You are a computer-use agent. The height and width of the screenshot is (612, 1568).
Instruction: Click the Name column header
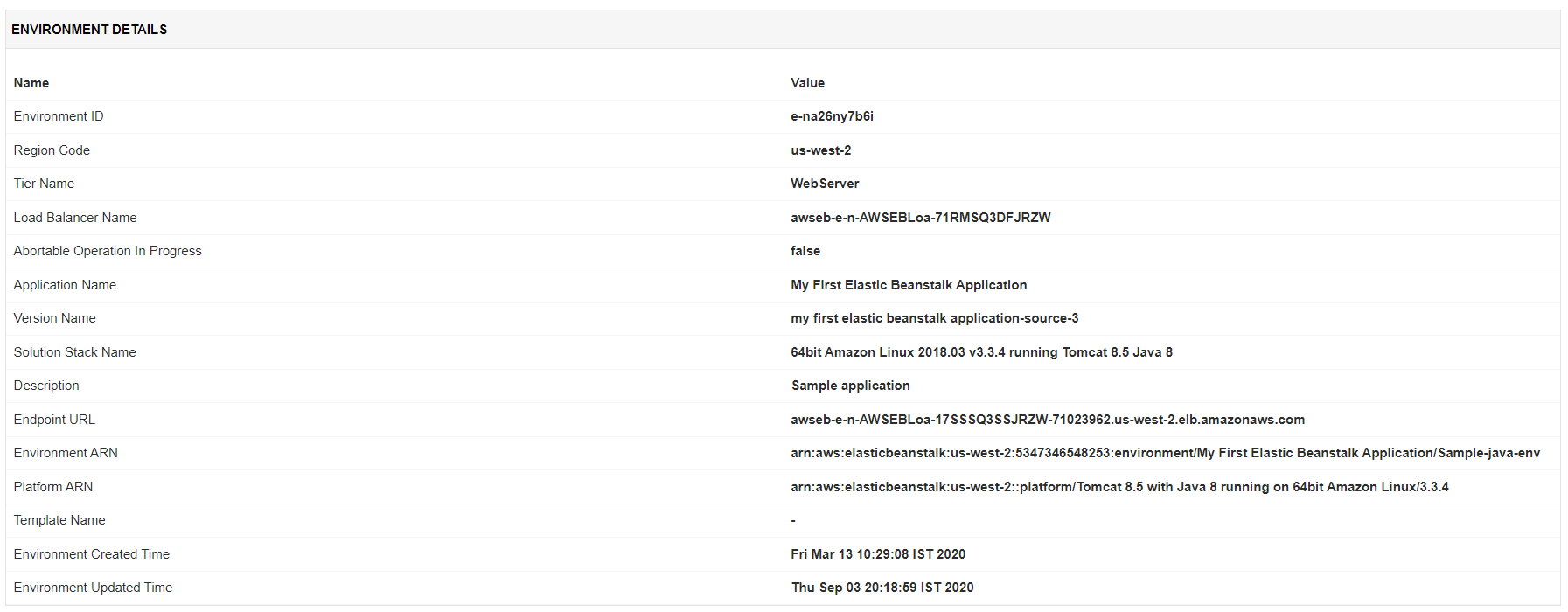(31, 83)
